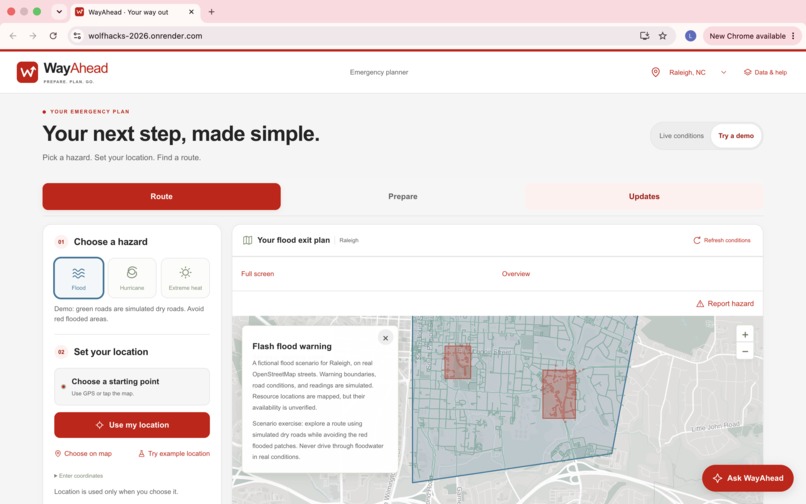
Task: Select the Try a demo option
Action: [736, 136]
